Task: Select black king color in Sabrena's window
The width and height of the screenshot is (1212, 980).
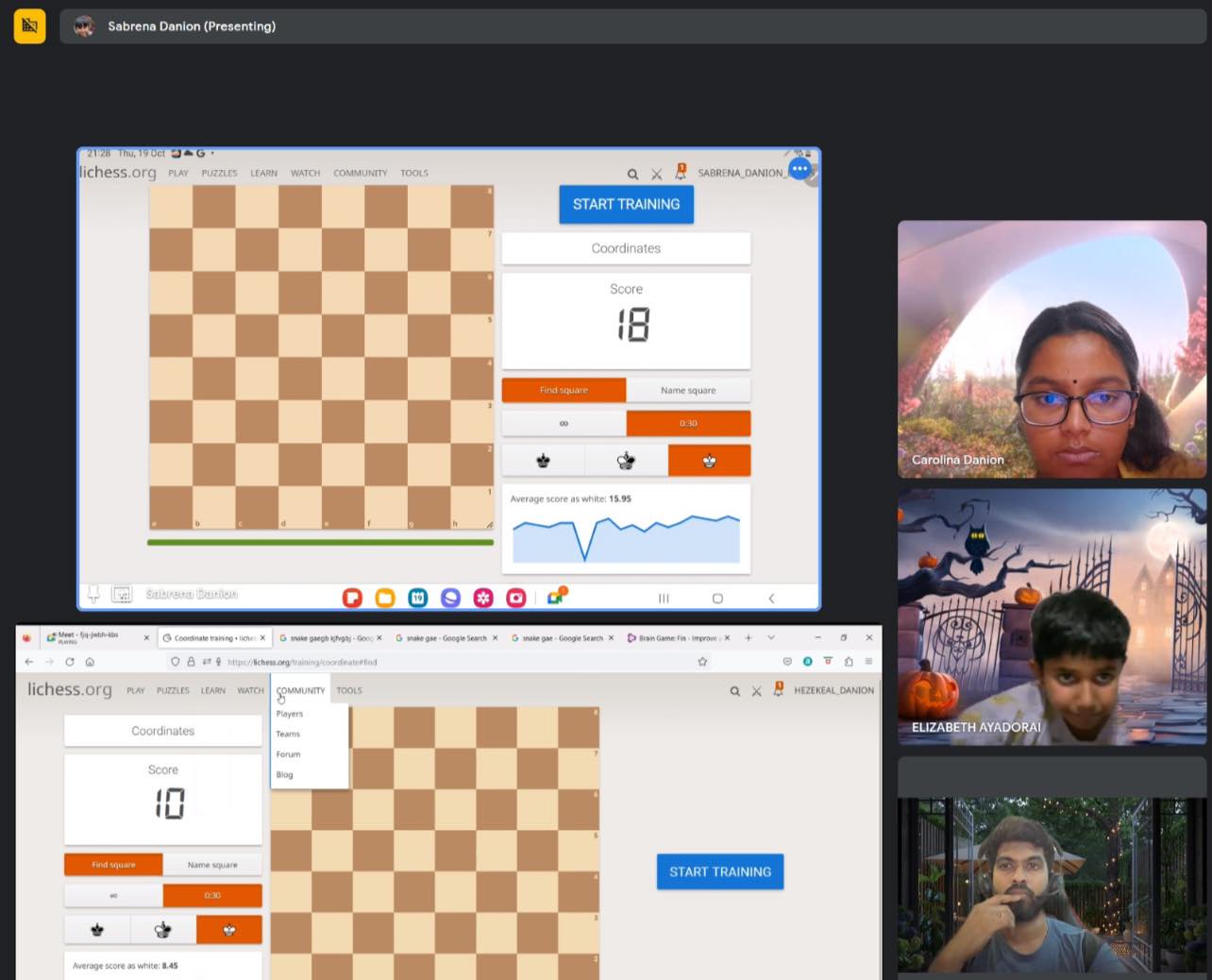Action: (543, 461)
